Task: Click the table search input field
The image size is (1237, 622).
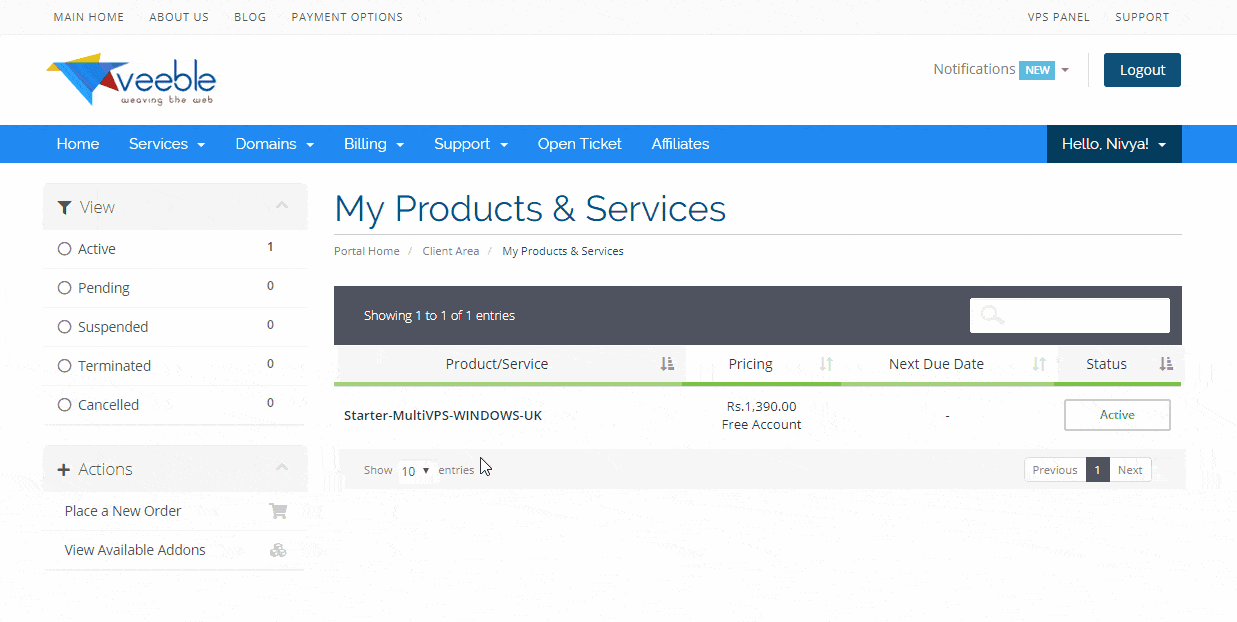Action: pyautogui.click(x=1085, y=315)
